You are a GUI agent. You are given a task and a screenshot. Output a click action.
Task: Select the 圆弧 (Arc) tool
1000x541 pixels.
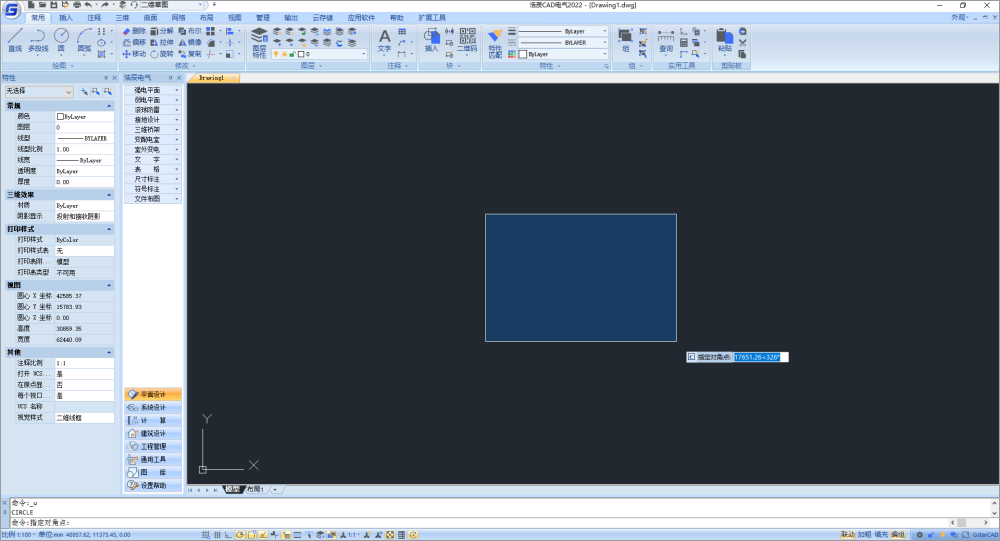click(x=84, y=40)
